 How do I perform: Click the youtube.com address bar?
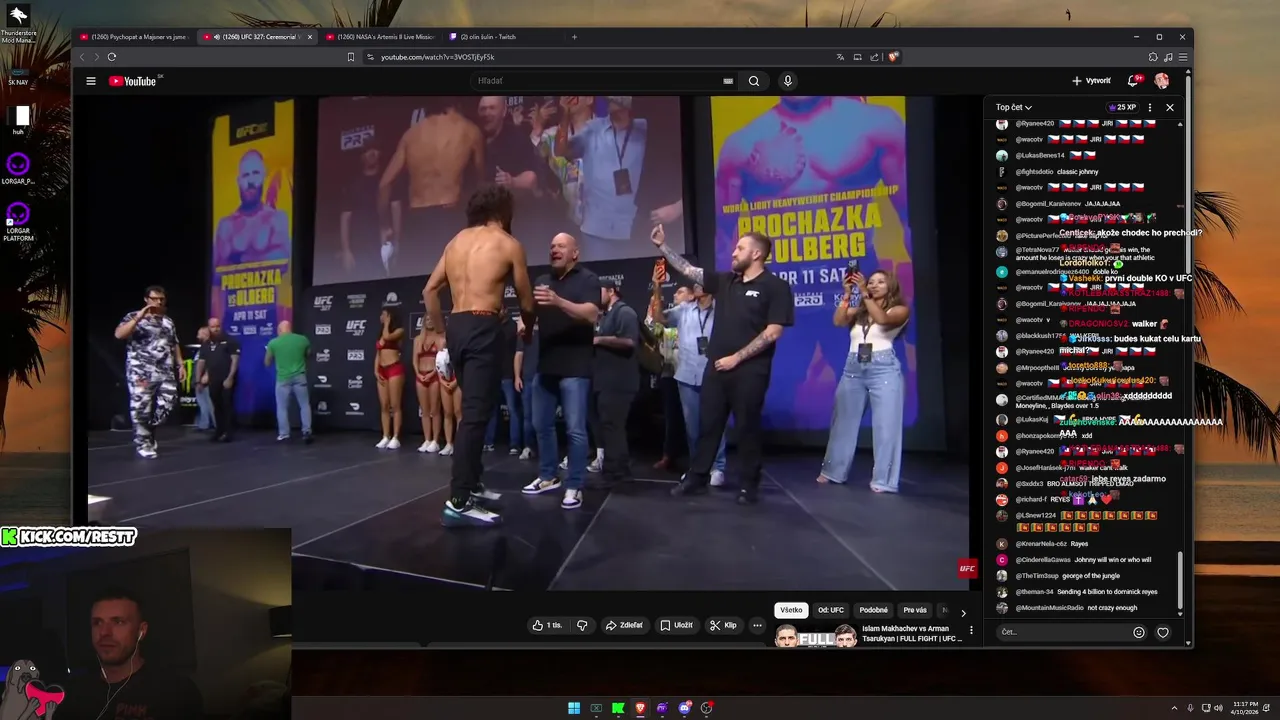[x=600, y=57]
